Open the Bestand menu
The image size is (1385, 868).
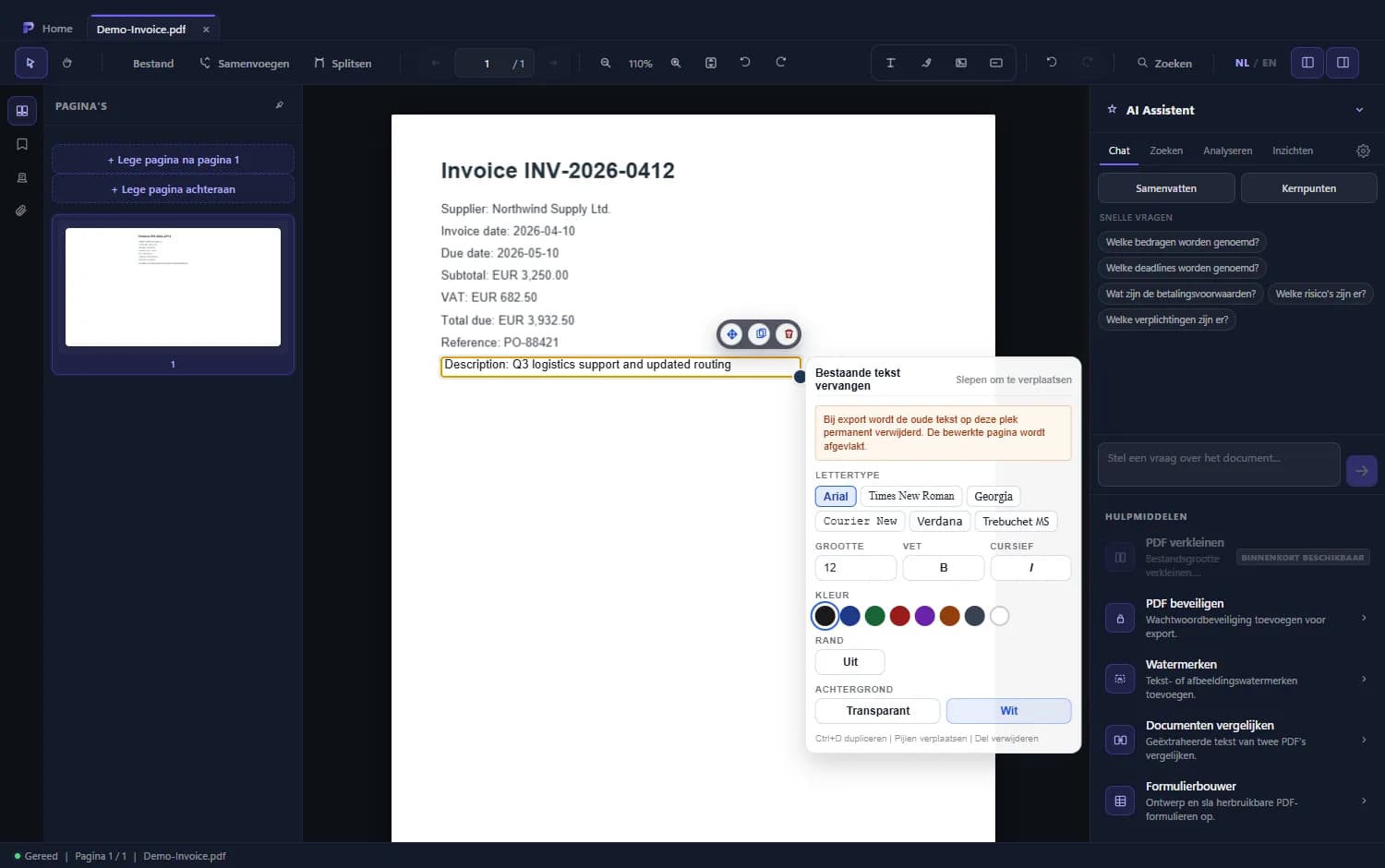pos(153,64)
